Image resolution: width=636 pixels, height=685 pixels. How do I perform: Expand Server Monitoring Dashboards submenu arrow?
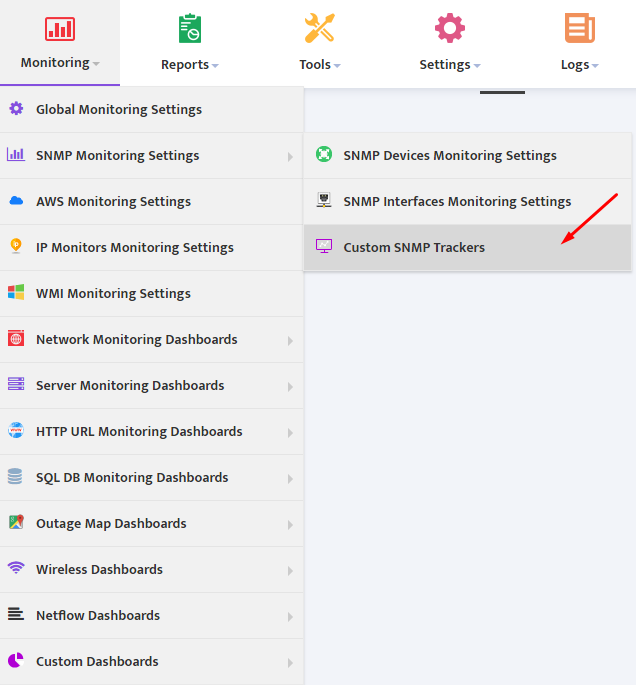(290, 387)
